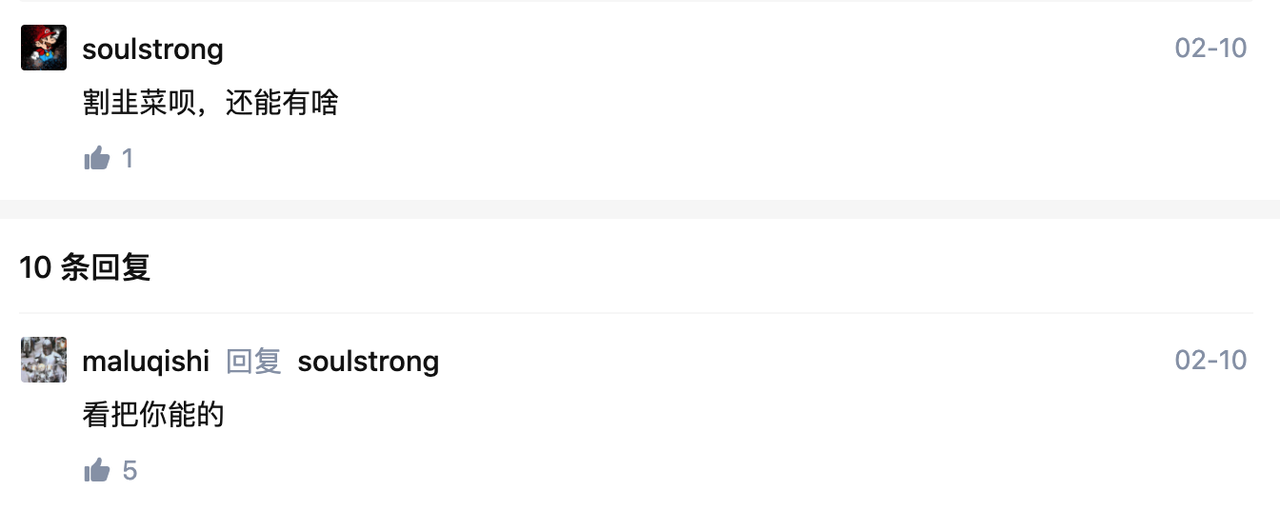Viewport: 1280px width, 510px height.
Task: Click the 回复 label next to maluqishi
Action: point(254,361)
